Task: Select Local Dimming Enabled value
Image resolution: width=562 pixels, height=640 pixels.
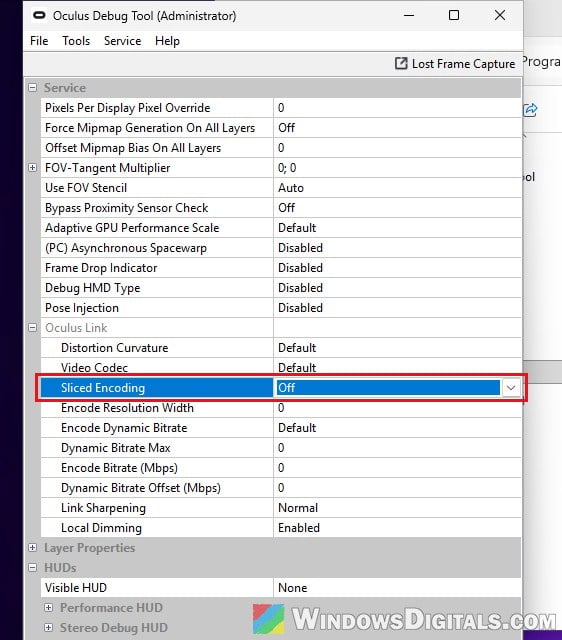Action: click(x=397, y=528)
